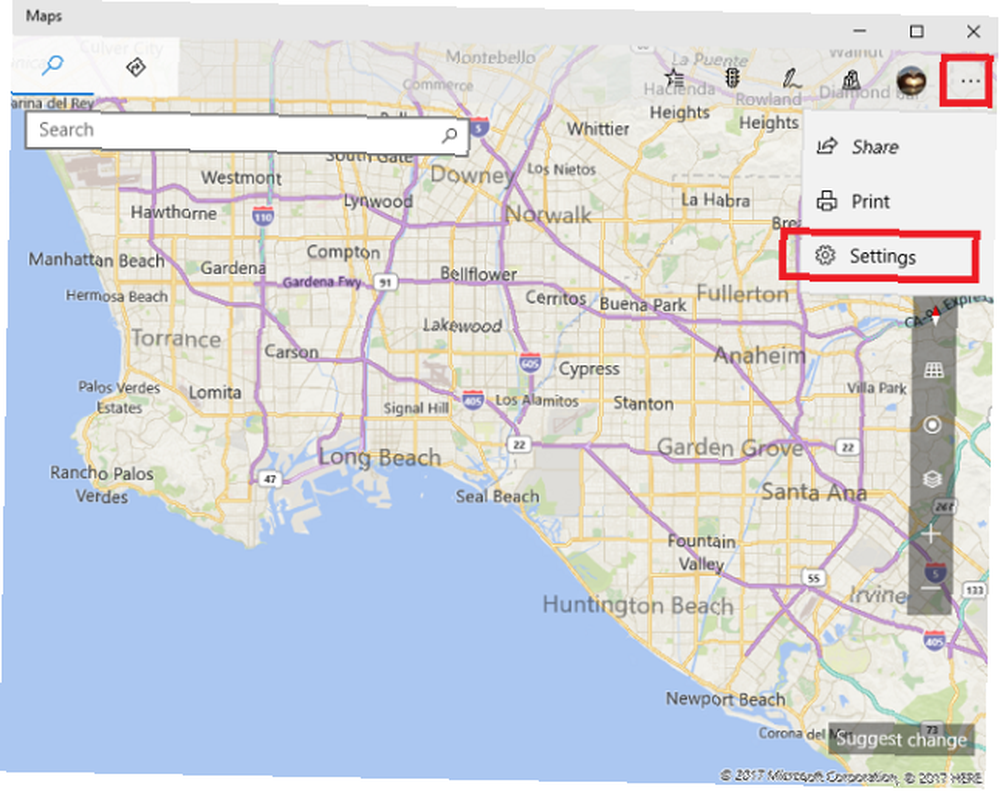
Task: Click the Lakewood map label
Action: tap(462, 326)
